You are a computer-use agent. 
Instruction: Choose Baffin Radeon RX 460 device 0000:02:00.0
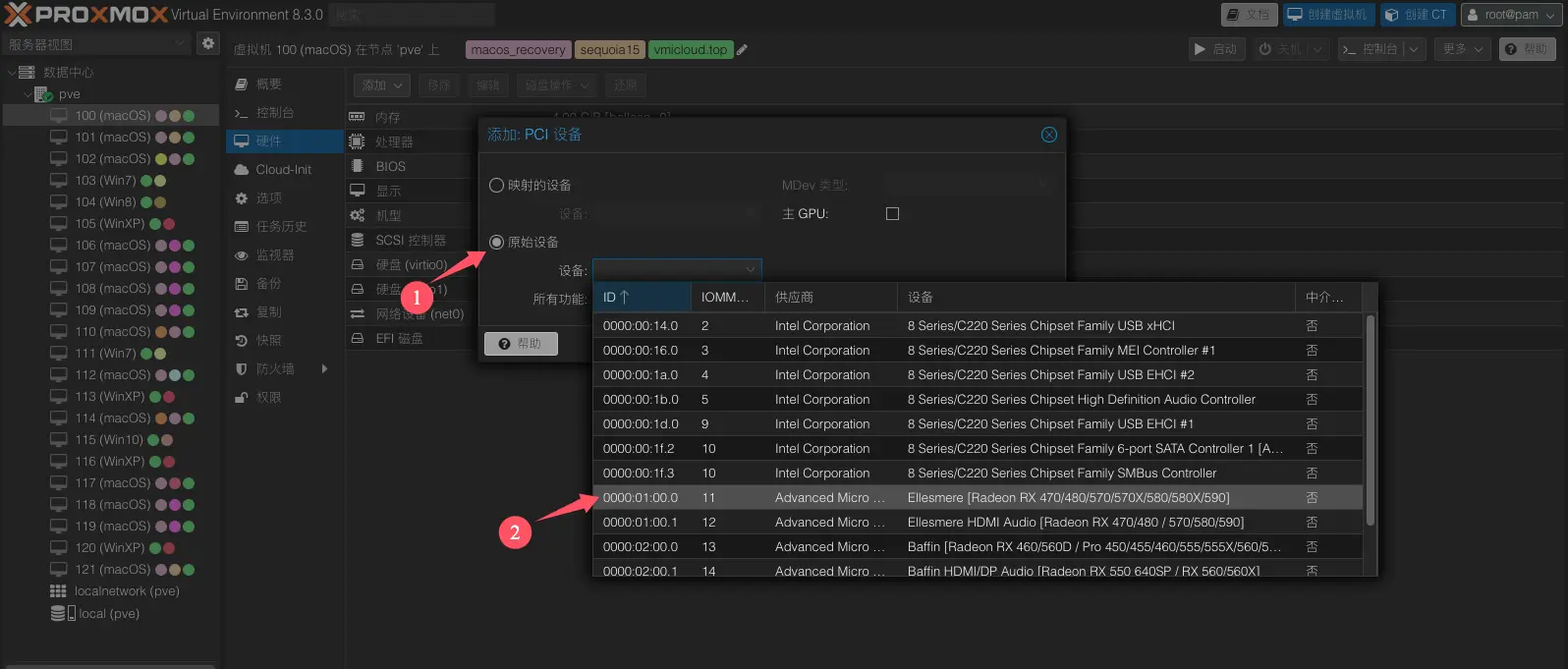(978, 546)
